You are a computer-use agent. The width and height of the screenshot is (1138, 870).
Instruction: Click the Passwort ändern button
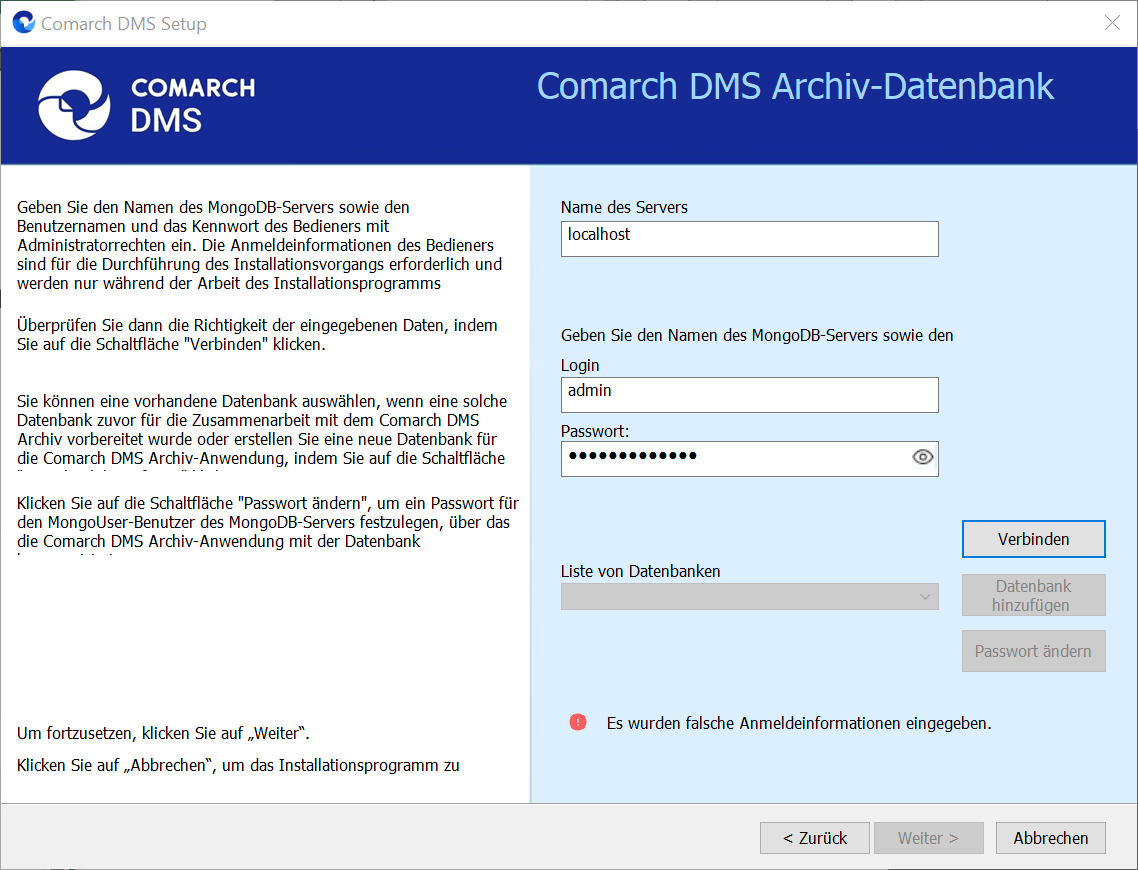pyautogui.click(x=1033, y=651)
